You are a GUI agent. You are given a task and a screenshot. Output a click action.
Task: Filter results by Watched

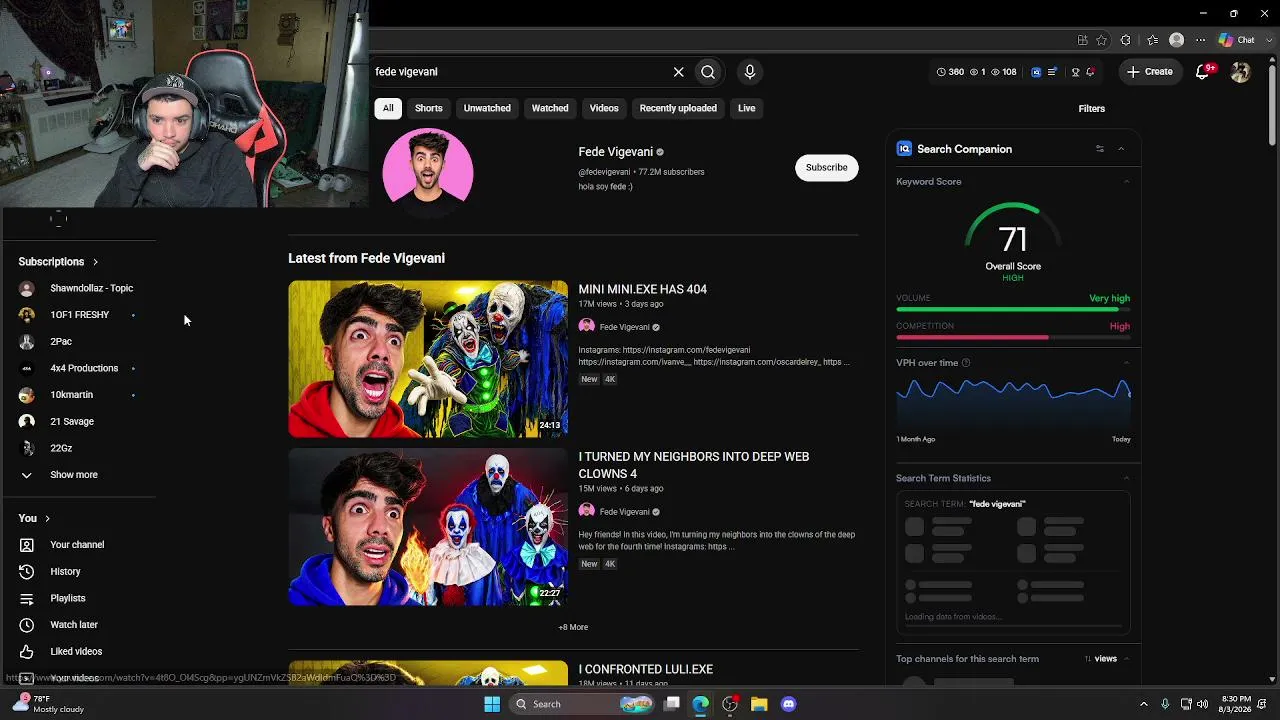coord(550,108)
